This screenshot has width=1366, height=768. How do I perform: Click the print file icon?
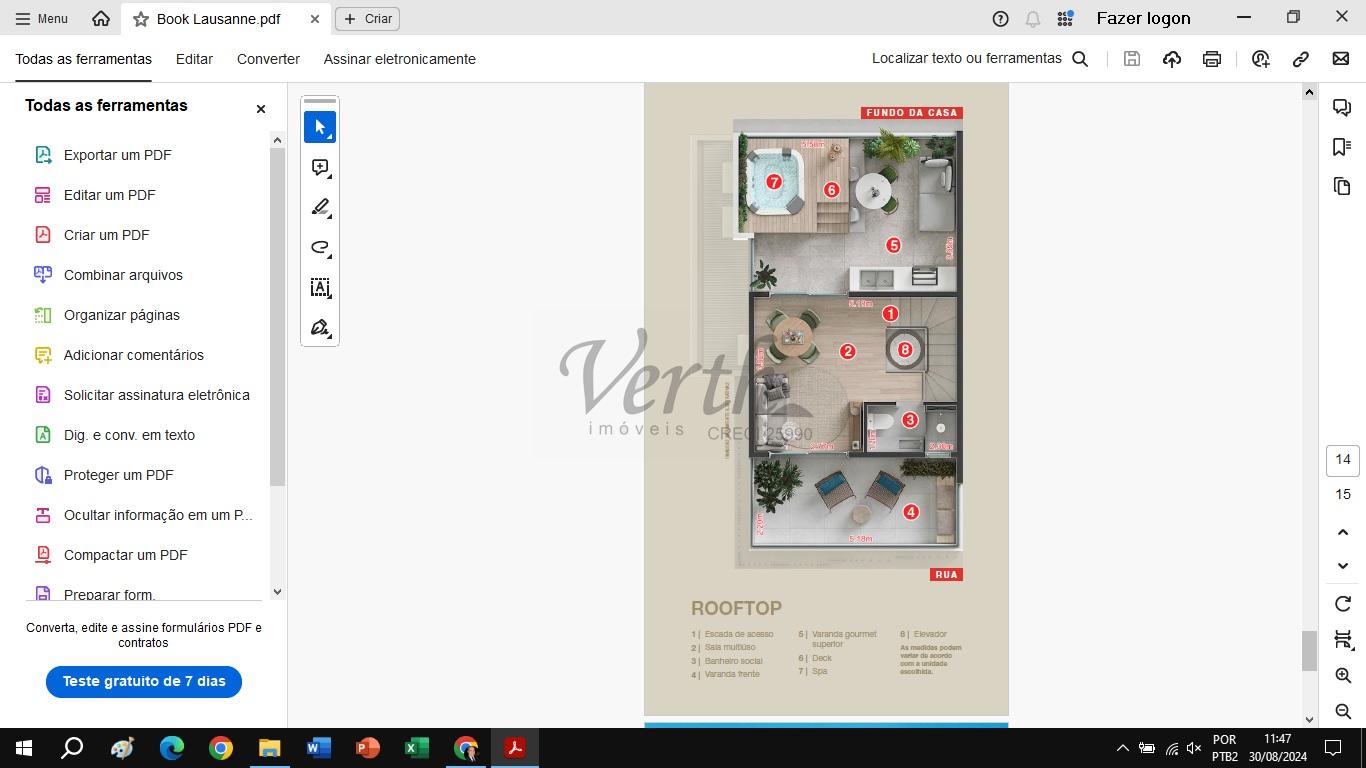(x=1211, y=59)
